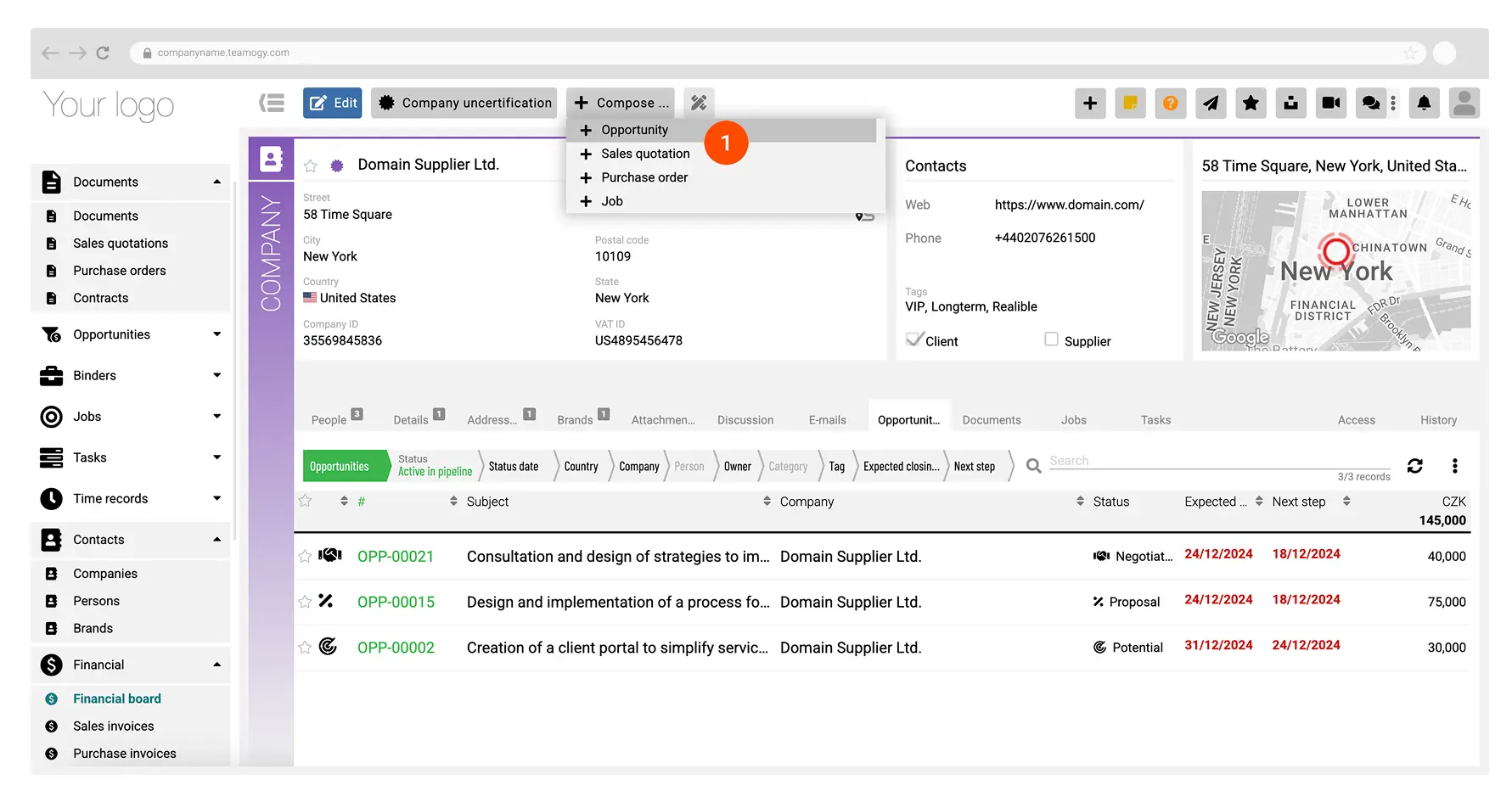Collapse the Documents sidebar section
This screenshot has height=791, width=1512.
(216, 182)
